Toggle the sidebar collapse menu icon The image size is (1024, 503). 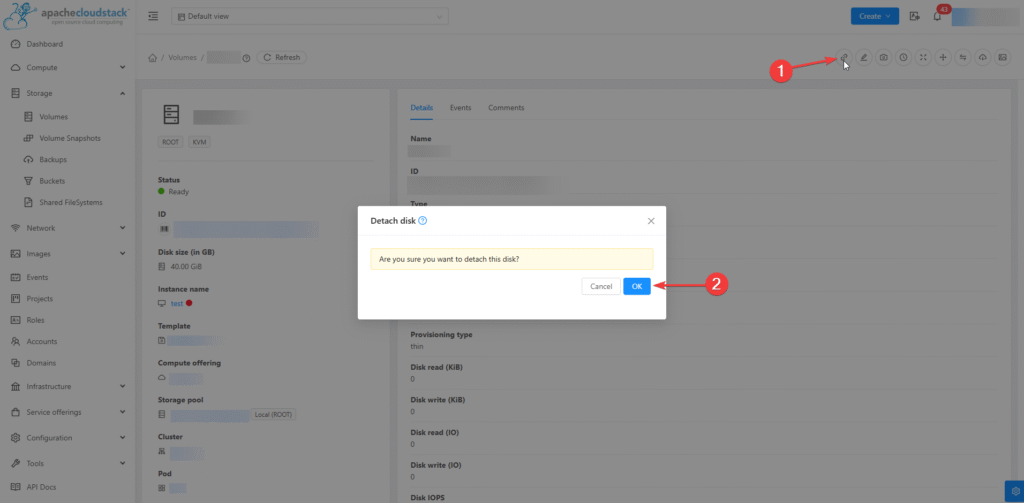tap(153, 16)
